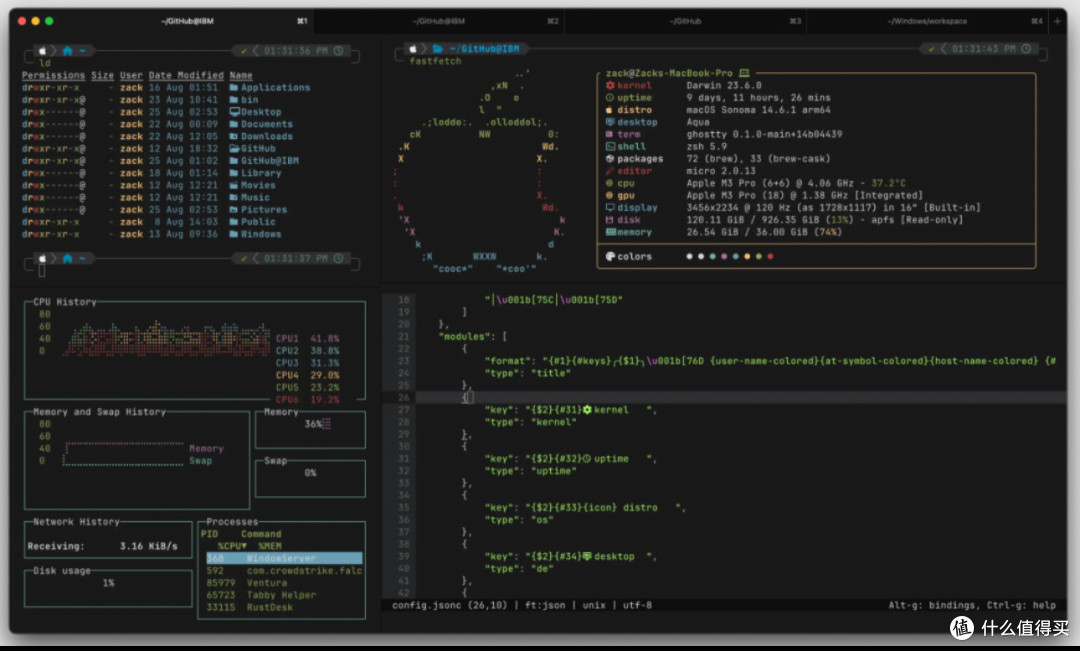
Task: Click the Music folder icon in the listing
Action: click(x=233, y=198)
